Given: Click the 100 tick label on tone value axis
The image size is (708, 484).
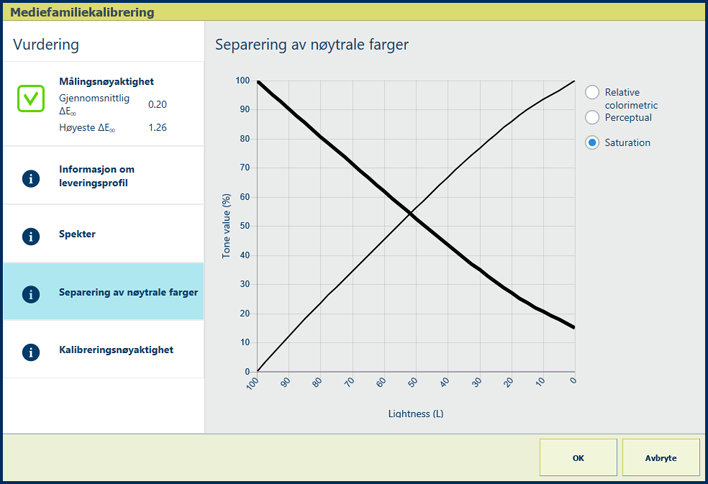Looking at the screenshot, I should 242,80.
